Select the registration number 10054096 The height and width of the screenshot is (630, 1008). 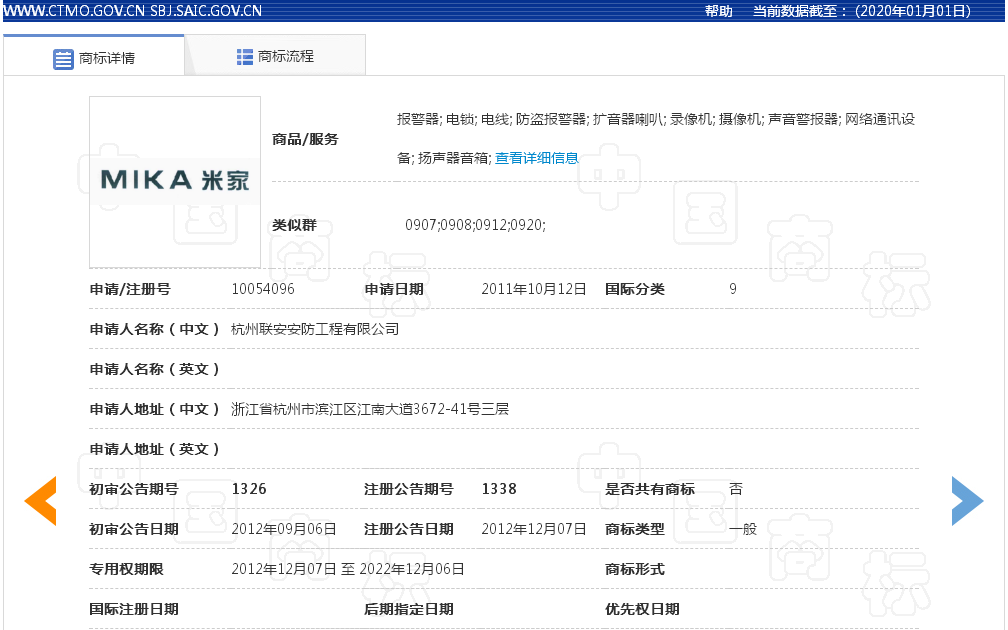pyautogui.click(x=263, y=289)
